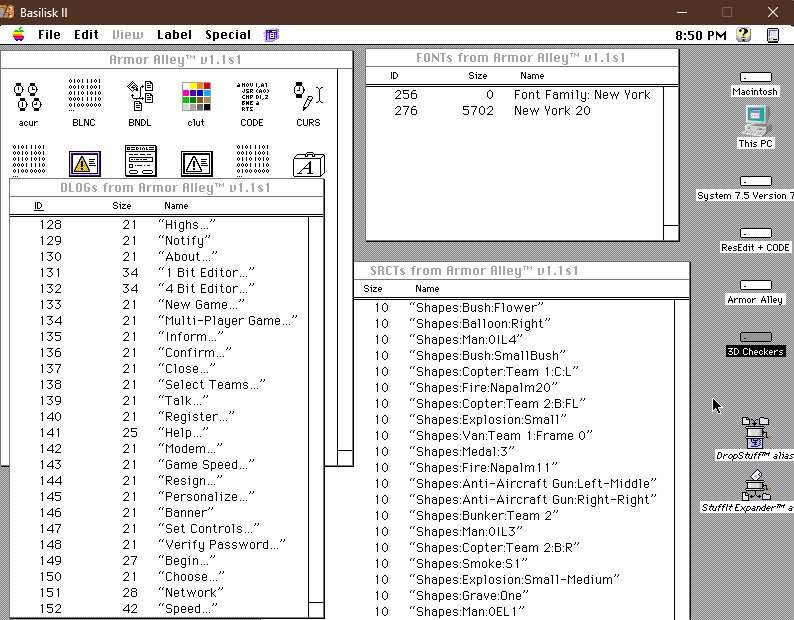Select the BLNC resource icon

click(84, 97)
